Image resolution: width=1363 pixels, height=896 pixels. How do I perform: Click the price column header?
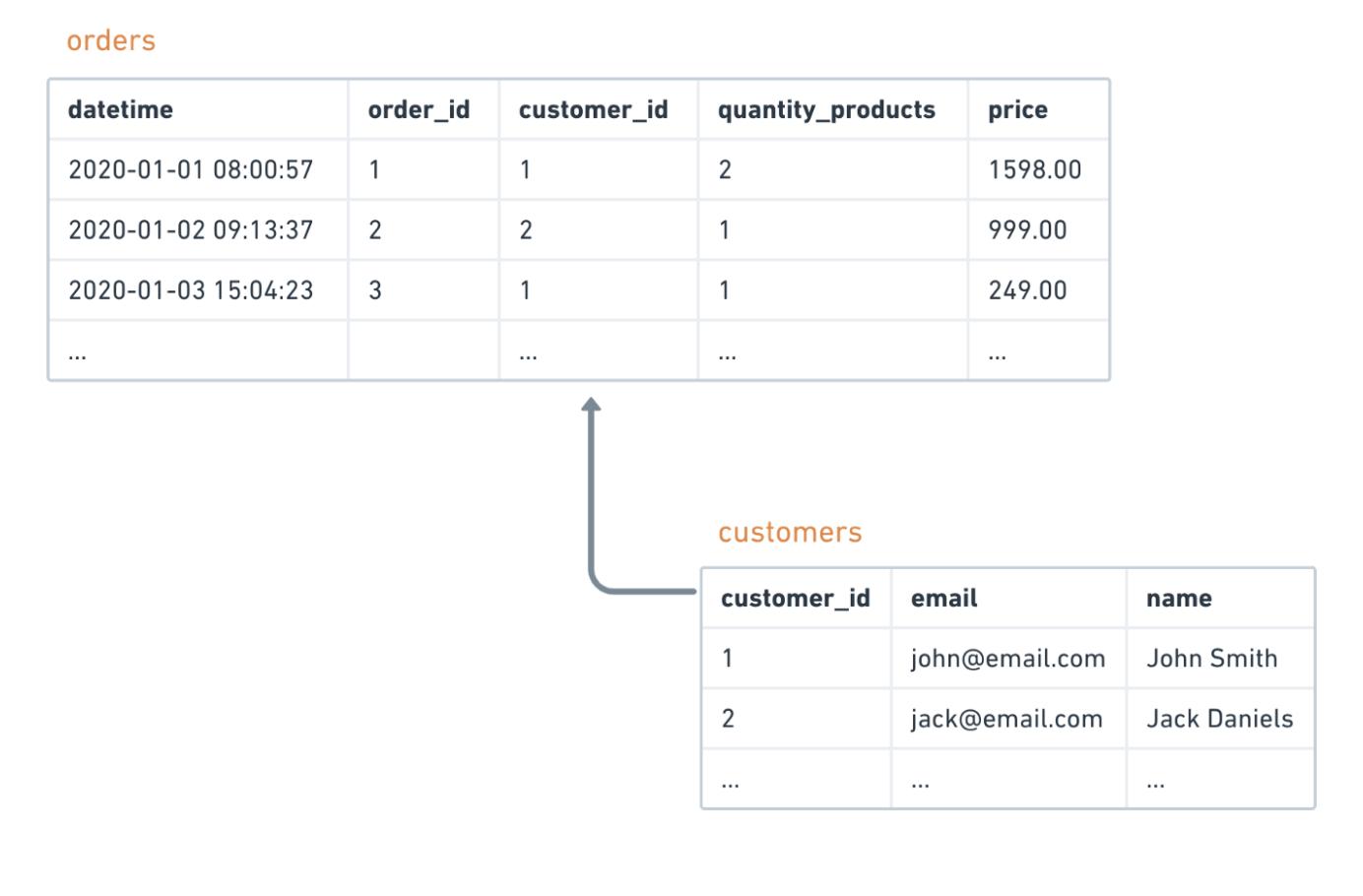pos(1017,109)
